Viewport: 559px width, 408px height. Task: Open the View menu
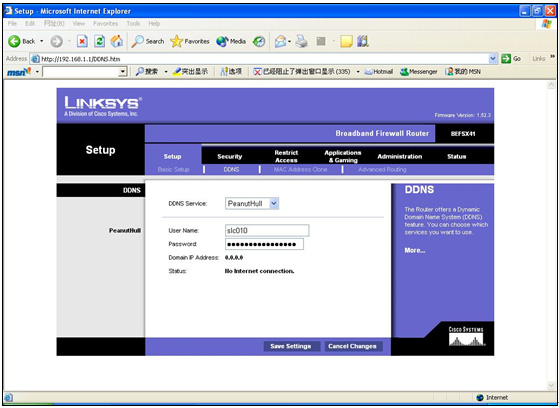pos(78,24)
